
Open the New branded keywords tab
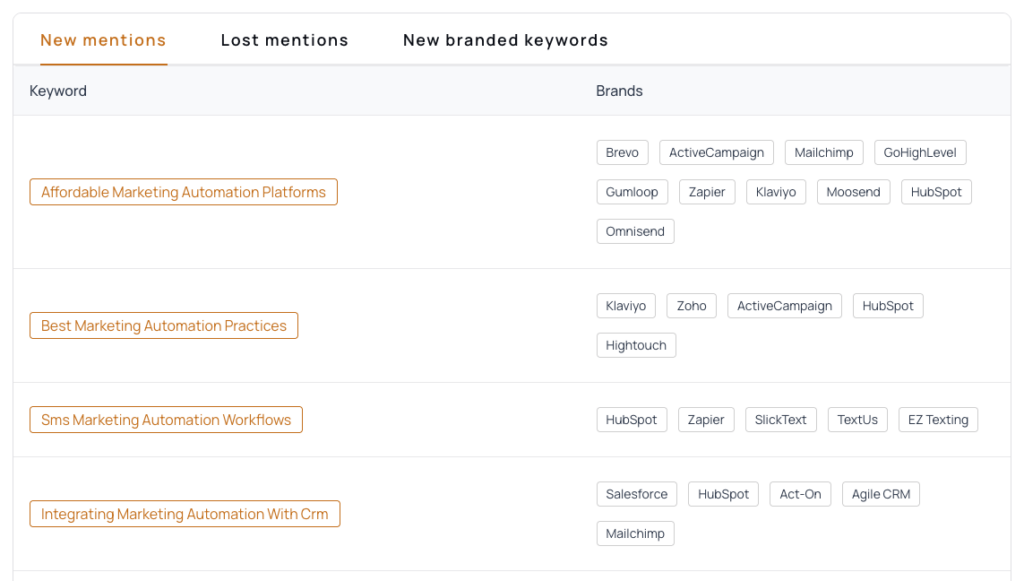coord(505,41)
